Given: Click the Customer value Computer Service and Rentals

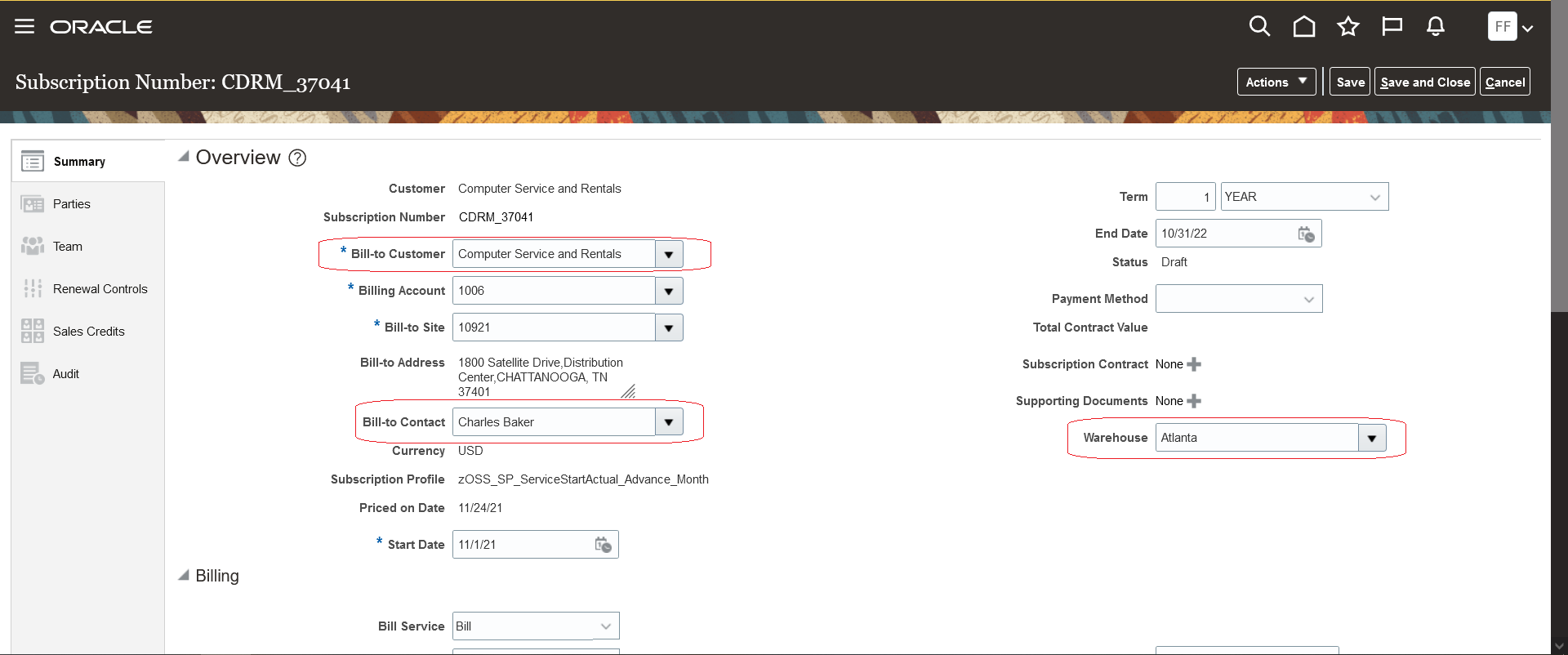Looking at the screenshot, I should (x=539, y=189).
